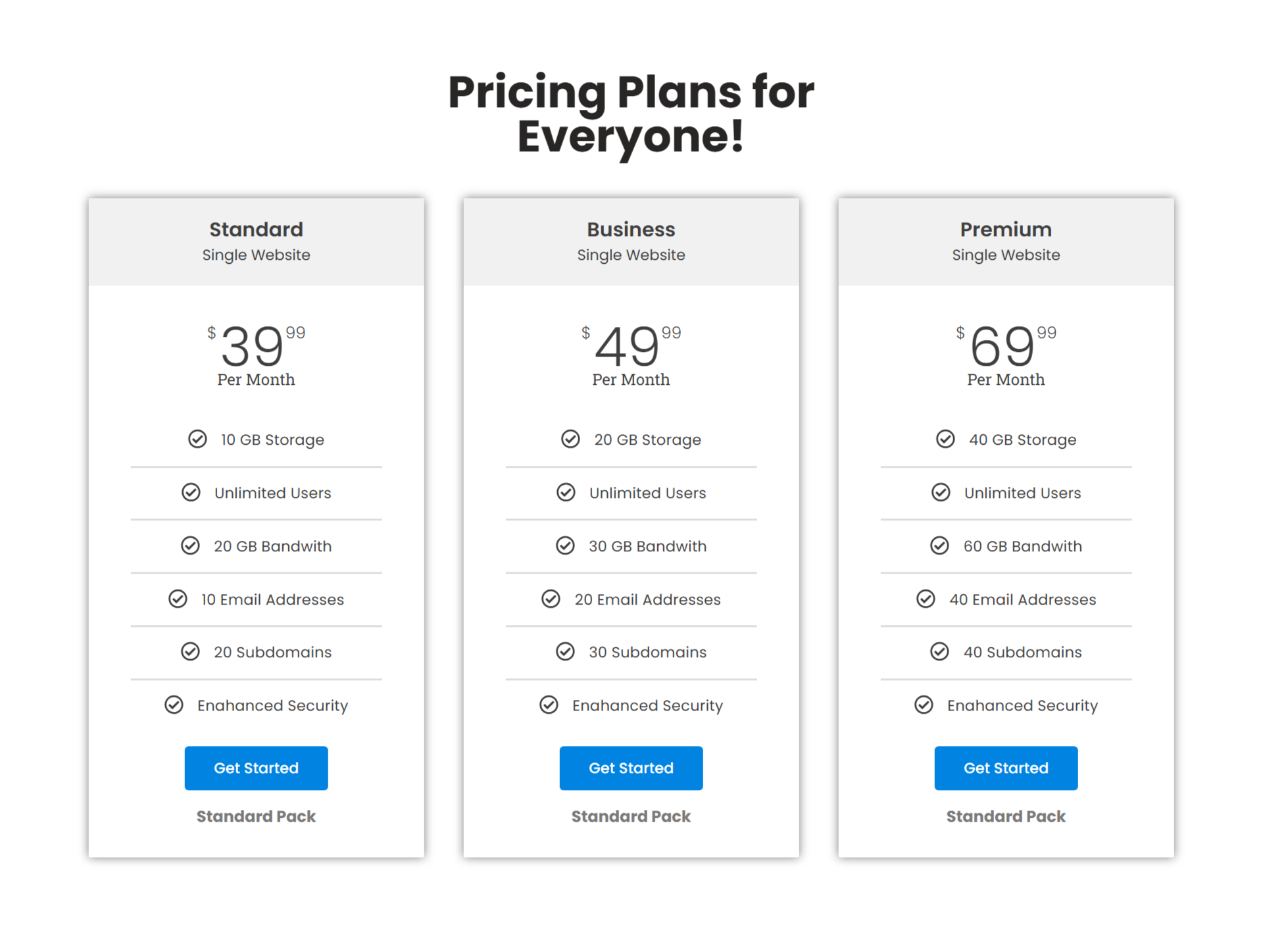Click the check icon beside 10 Email Addresses
This screenshot has width=1263, height=952.
[x=178, y=599]
